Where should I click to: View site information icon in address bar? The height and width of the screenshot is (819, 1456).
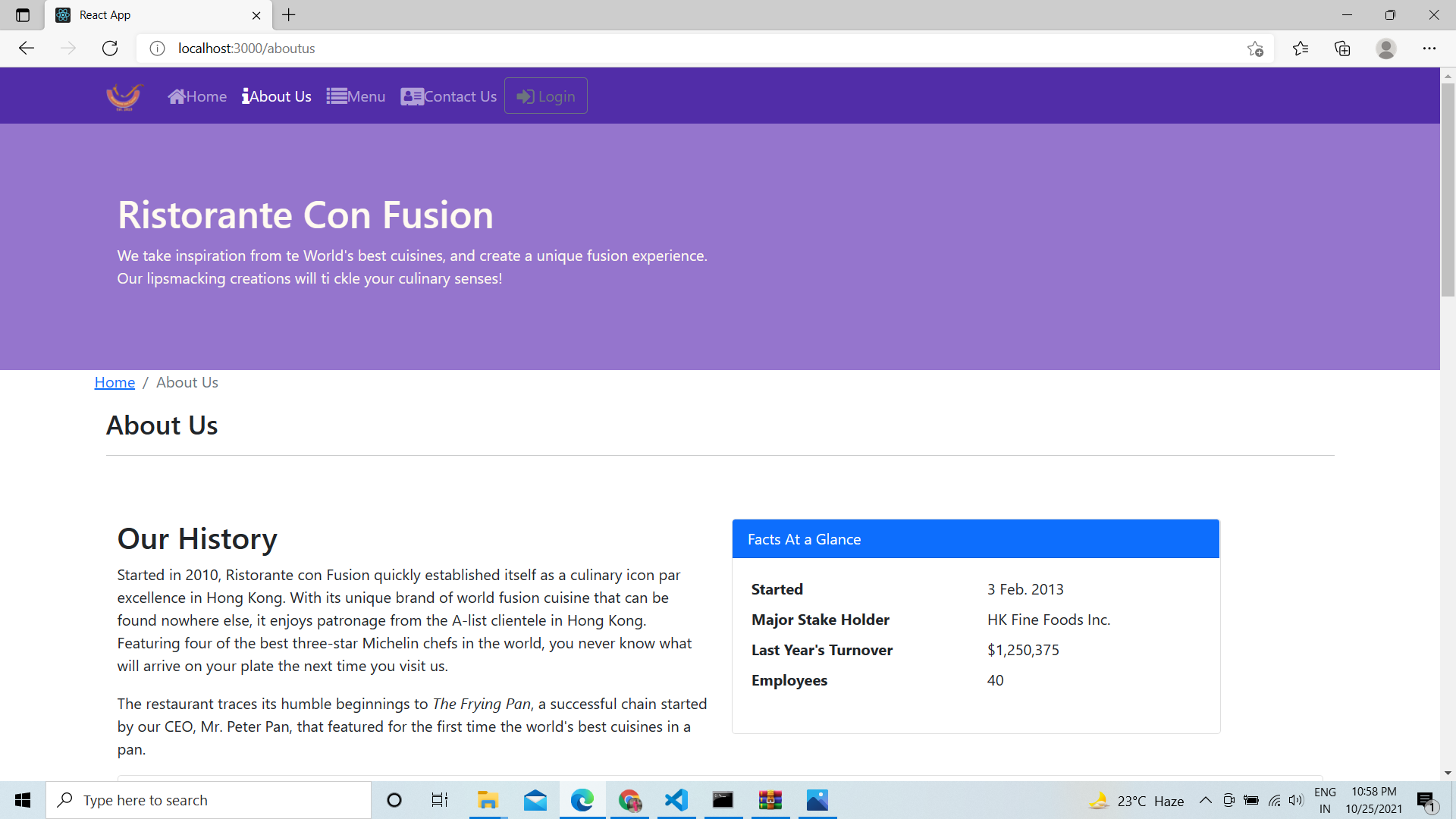click(157, 49)
